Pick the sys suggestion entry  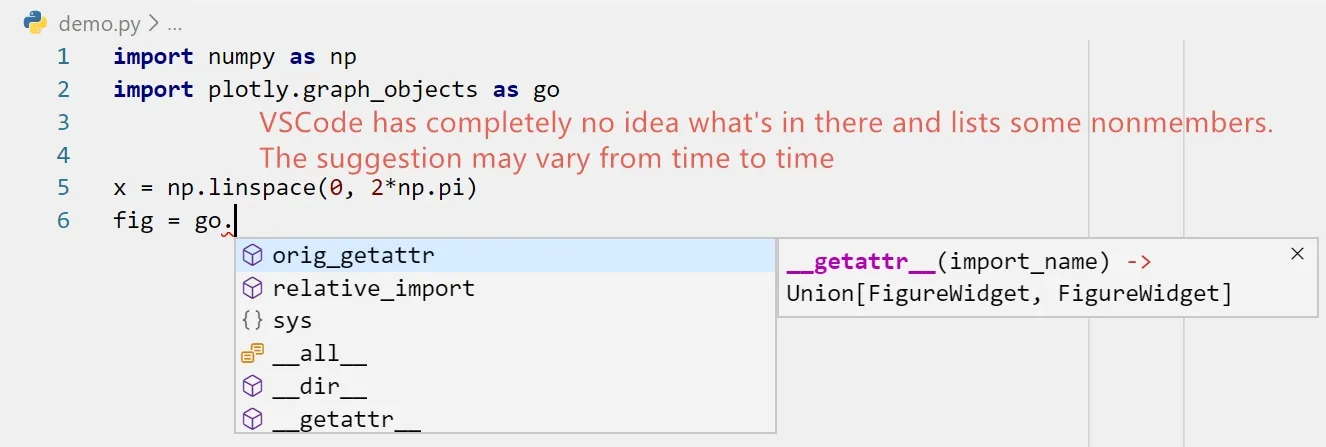[x=506, y=321]
